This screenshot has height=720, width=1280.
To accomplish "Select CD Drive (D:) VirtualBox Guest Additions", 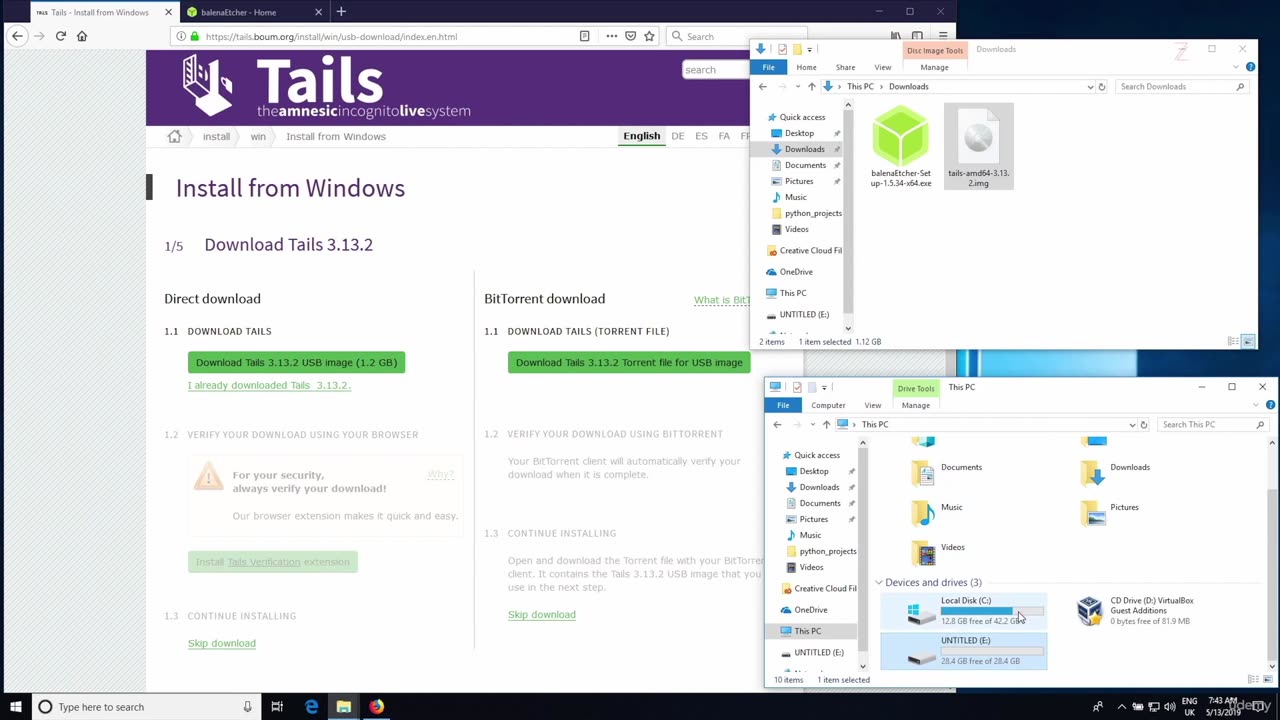I will 1135,610.
